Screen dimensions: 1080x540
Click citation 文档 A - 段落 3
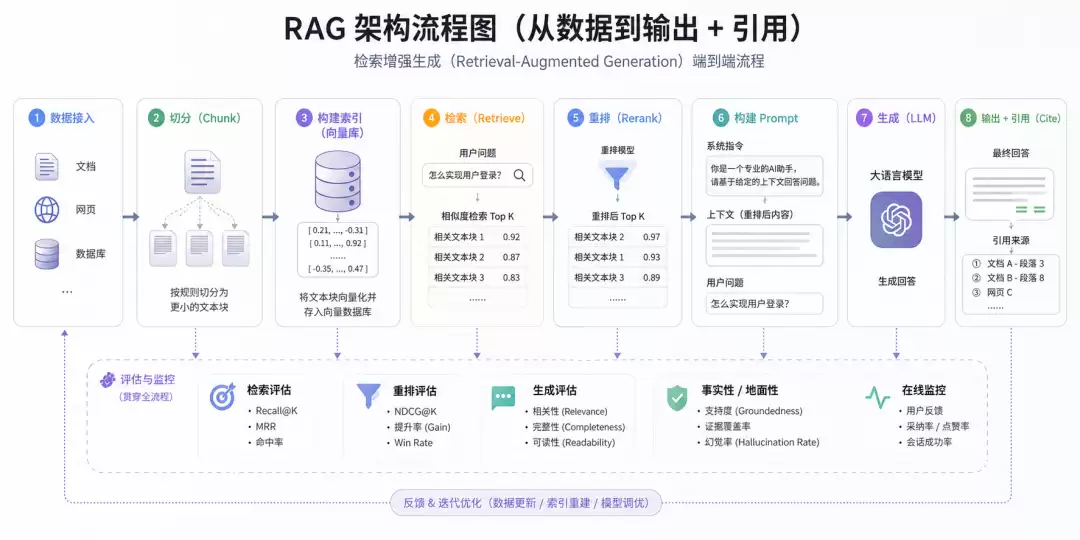pos(1008,263)
